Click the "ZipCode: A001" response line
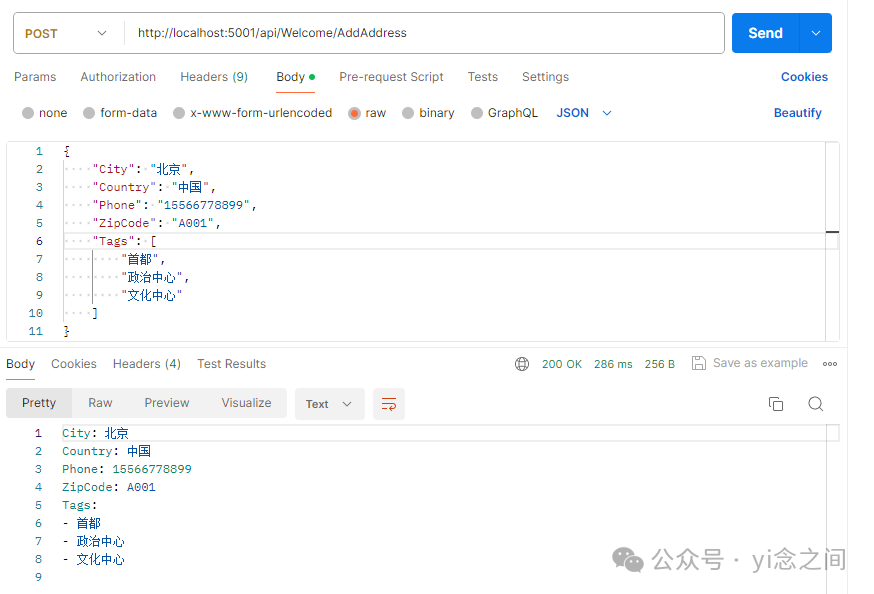Viewport: 874px width, 594px height. coord(109,488)
